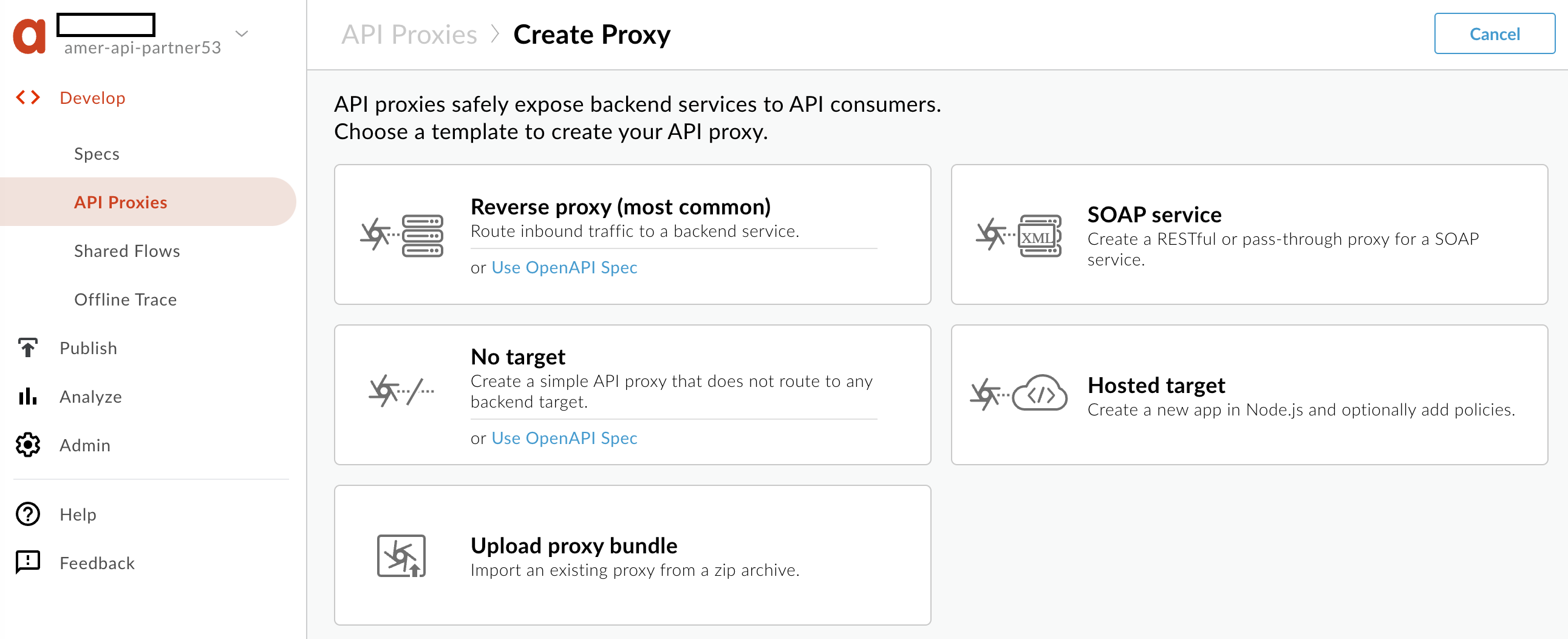The width and height of the screenshot is (1568, 639).
Task: Open the Feedback form
Action: [97, 563]
